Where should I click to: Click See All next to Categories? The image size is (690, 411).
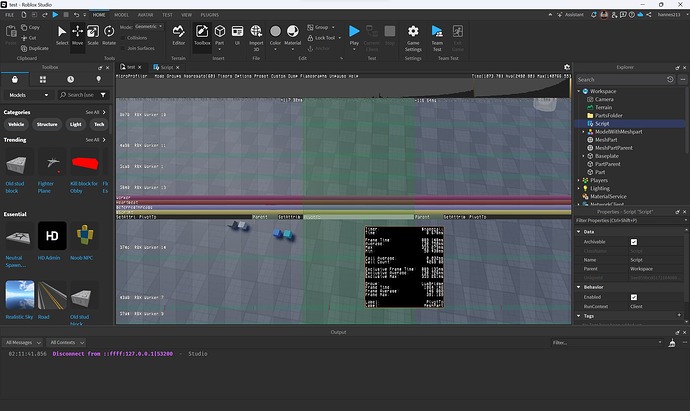(95, 112)
